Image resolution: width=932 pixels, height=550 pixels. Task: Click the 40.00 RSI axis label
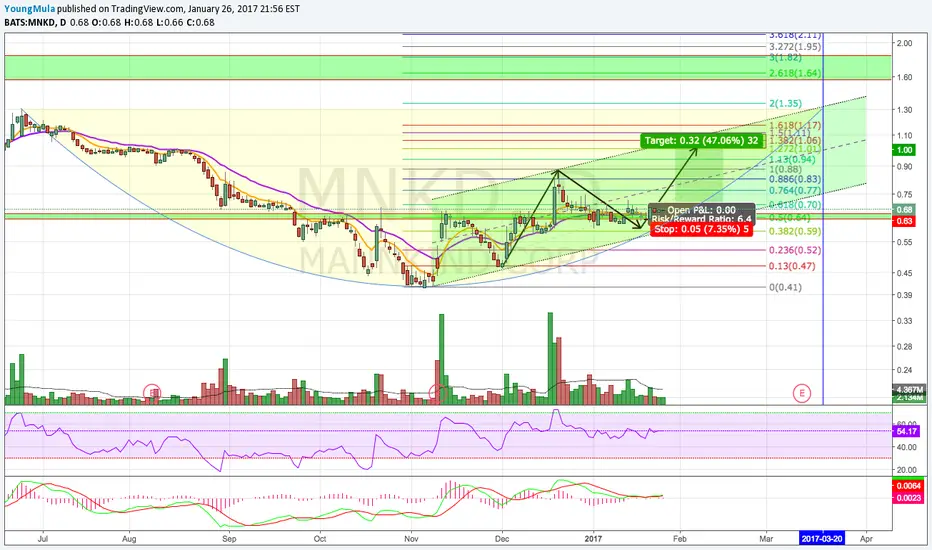tap(906, 447)
